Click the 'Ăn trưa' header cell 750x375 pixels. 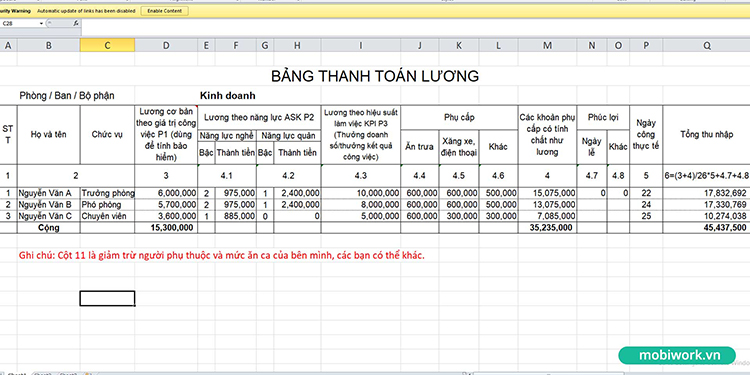point(419,147)
